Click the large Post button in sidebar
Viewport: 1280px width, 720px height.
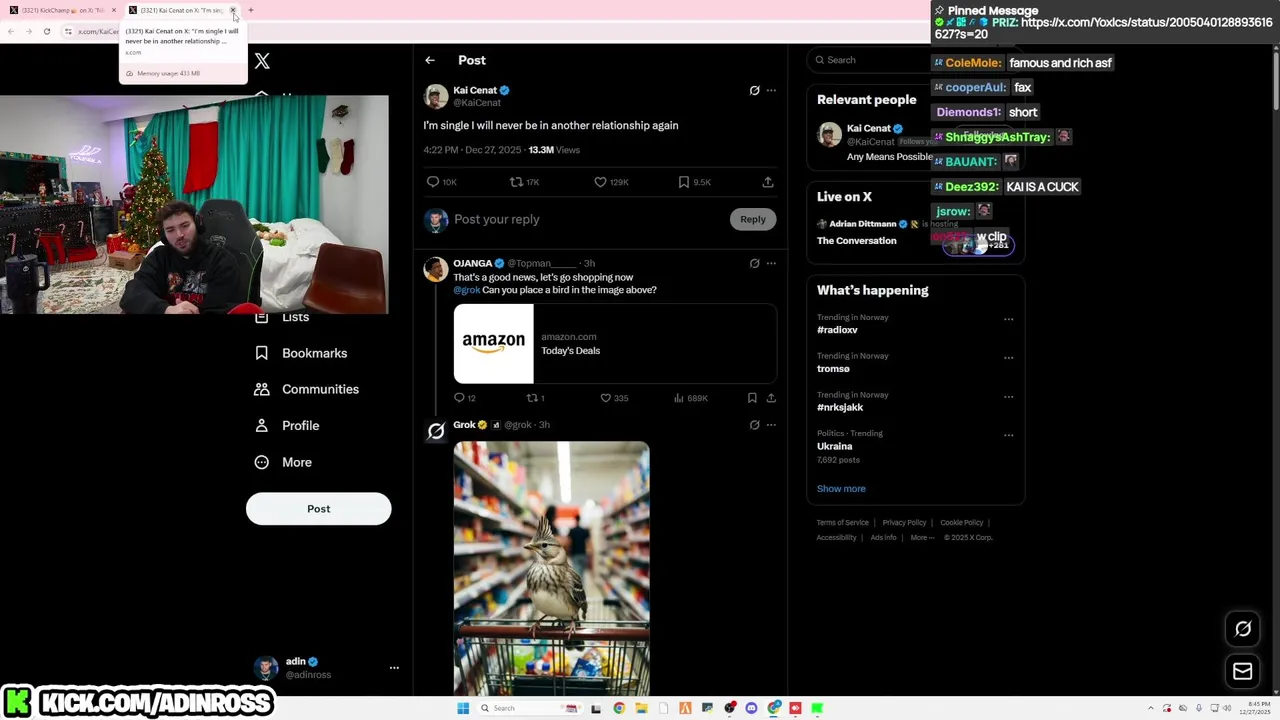(x=318, y=509)
